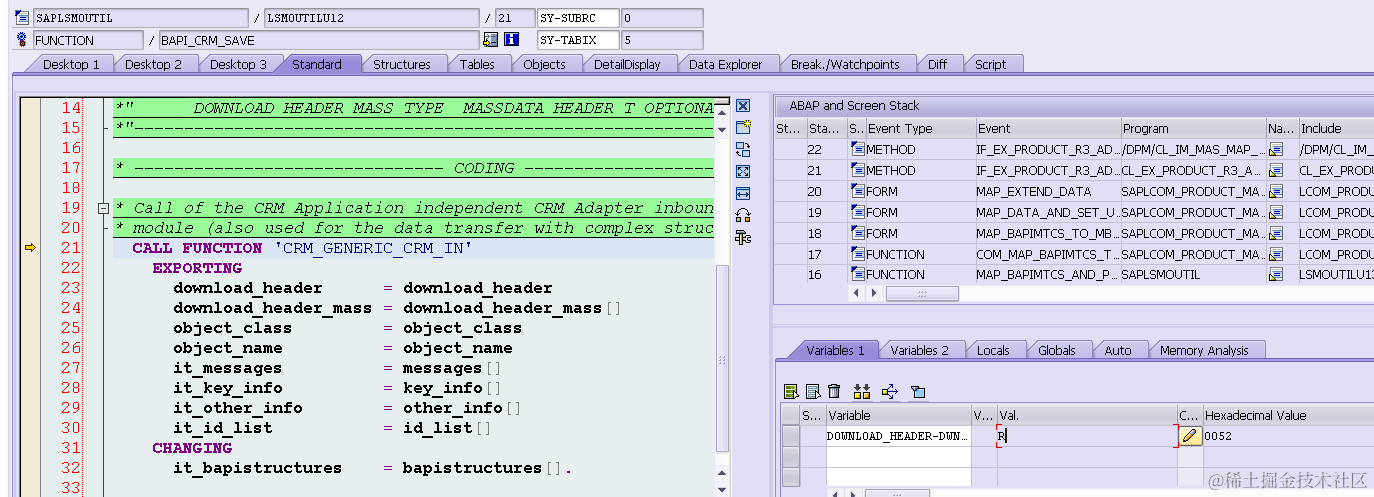Switch to the Desktop 1 tab
The height and width of the screenshot is (497, 1374).
coord(70,64)
